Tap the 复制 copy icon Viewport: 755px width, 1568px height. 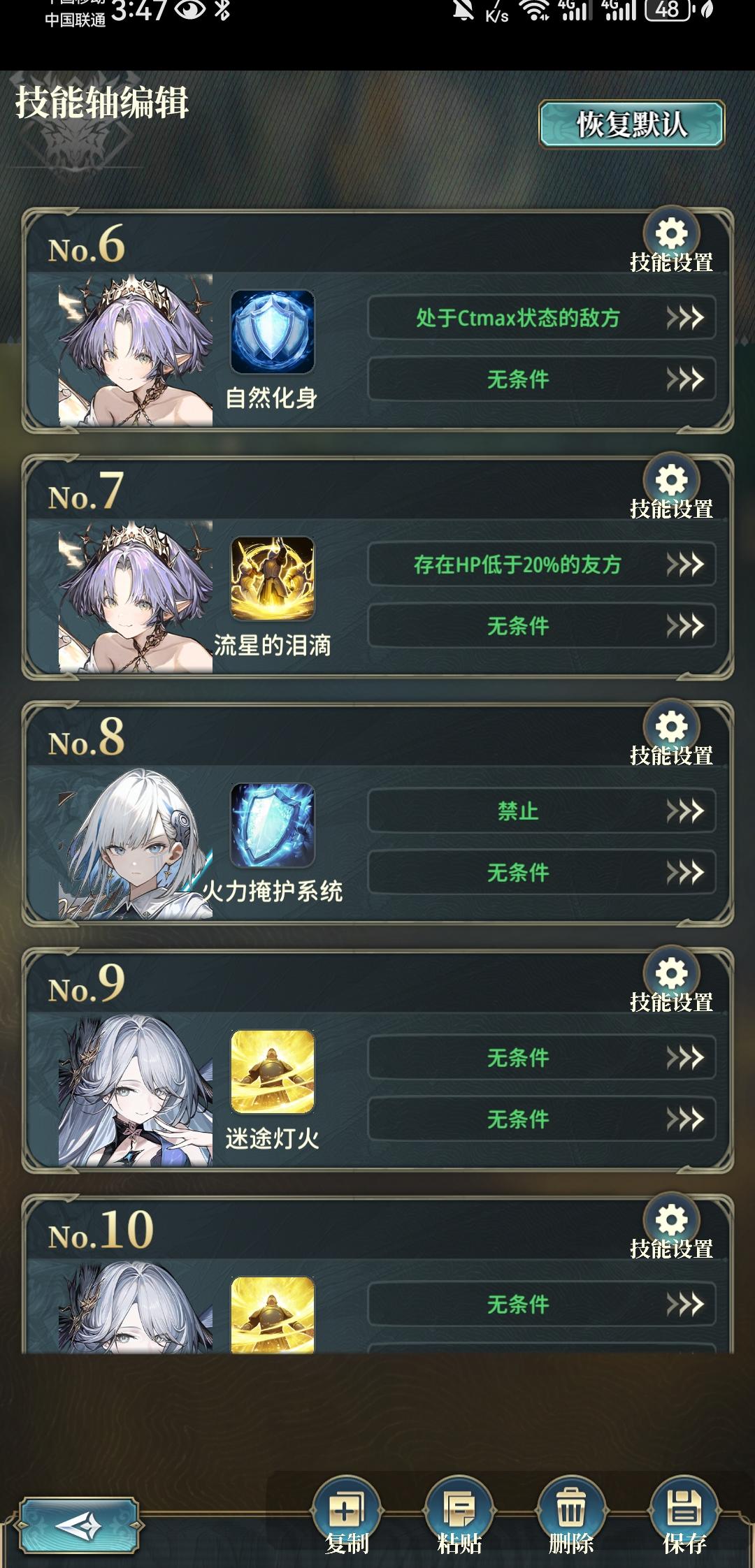346,1510
